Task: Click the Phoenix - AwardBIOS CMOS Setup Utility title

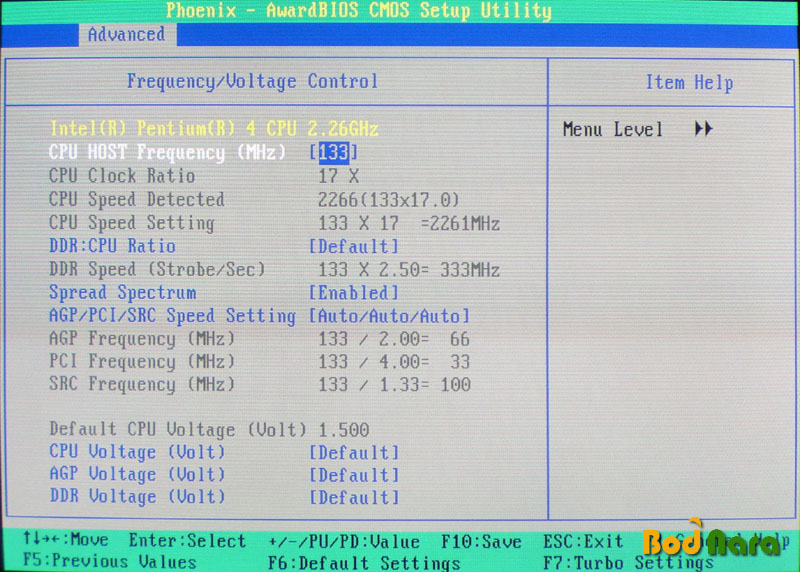Action: [x=359, y=11]
